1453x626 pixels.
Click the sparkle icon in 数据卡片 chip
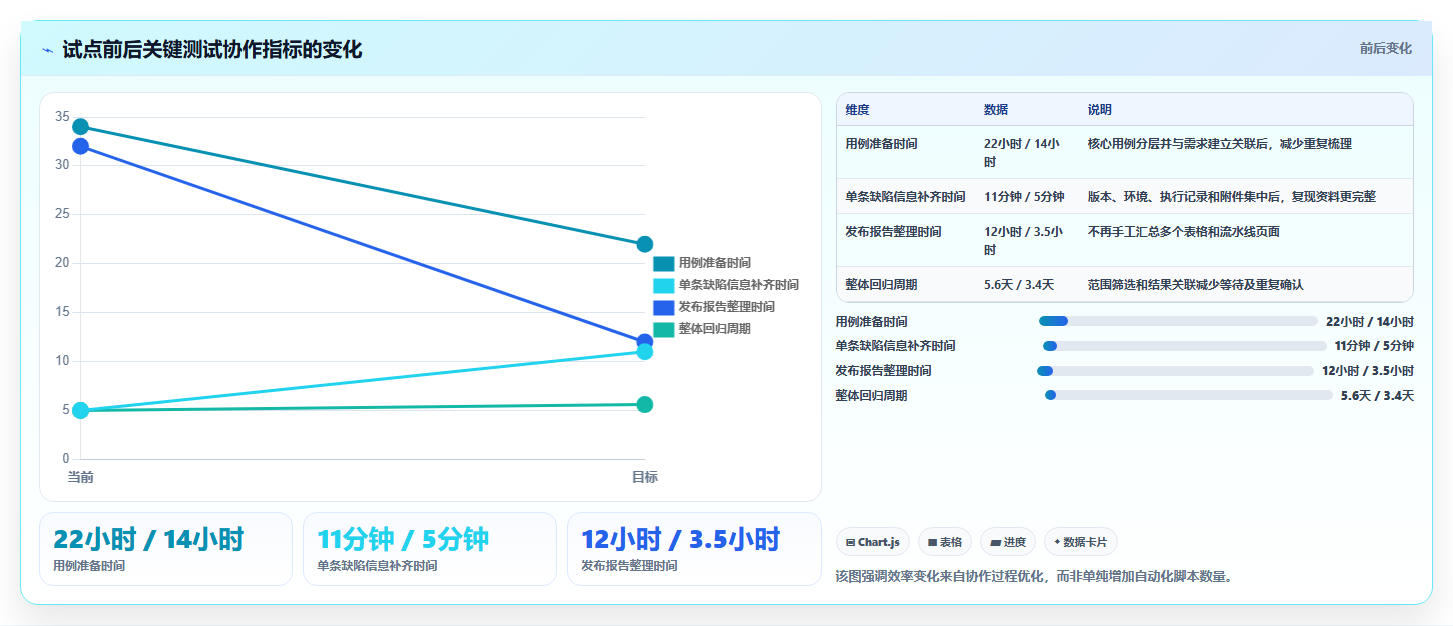point(1057,542)
